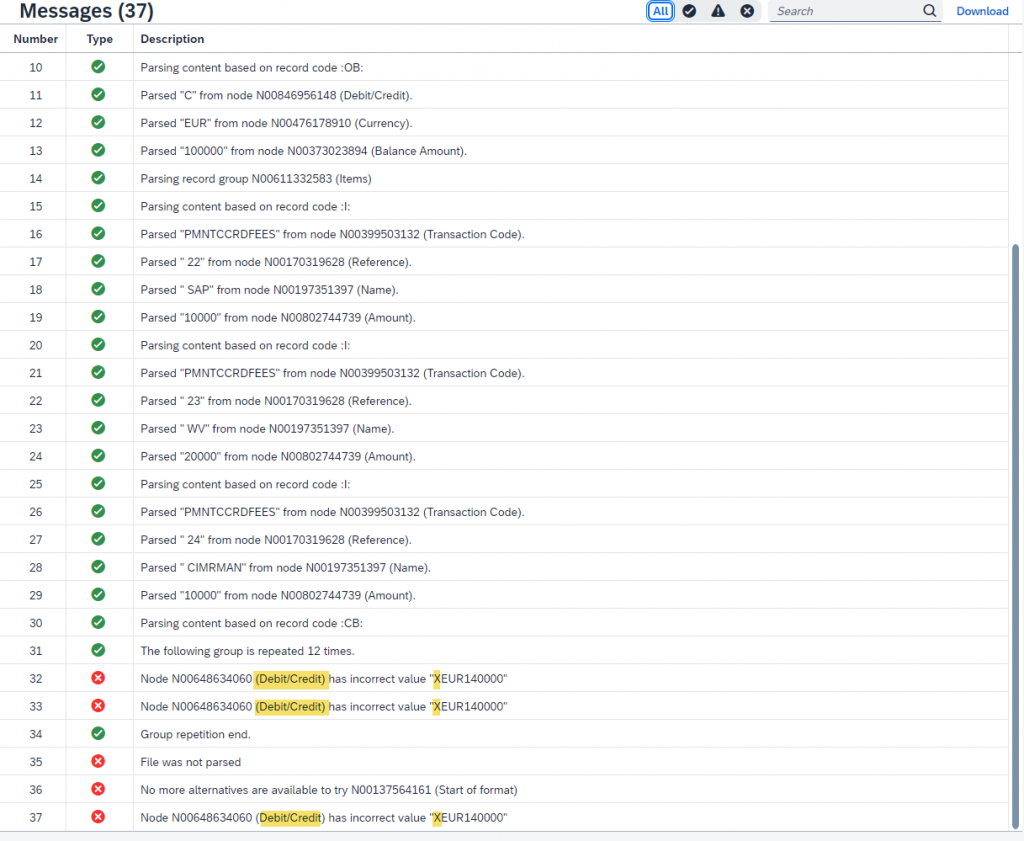Select the Reference " 23" parsed message

point(276,401)
